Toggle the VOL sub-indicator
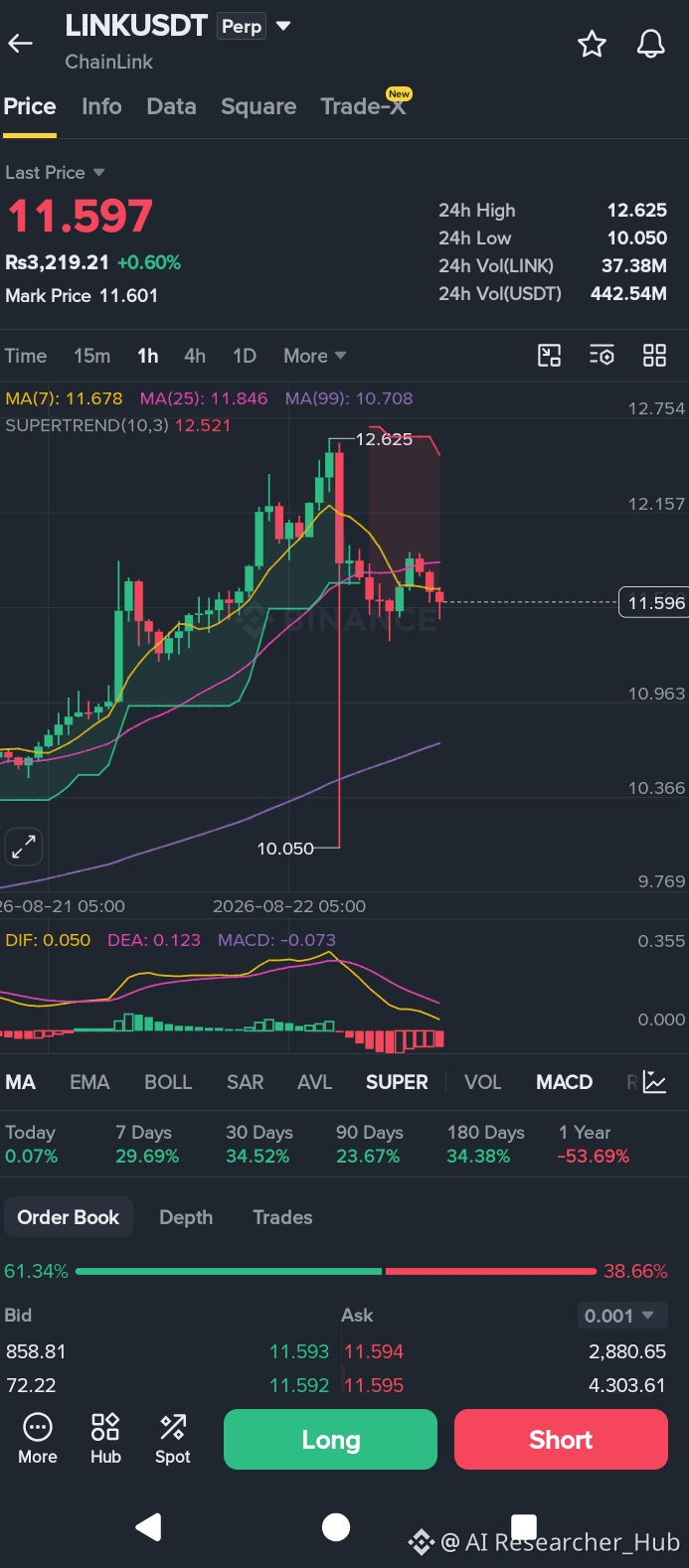689x1568 pixels. tap(482, 1082)
